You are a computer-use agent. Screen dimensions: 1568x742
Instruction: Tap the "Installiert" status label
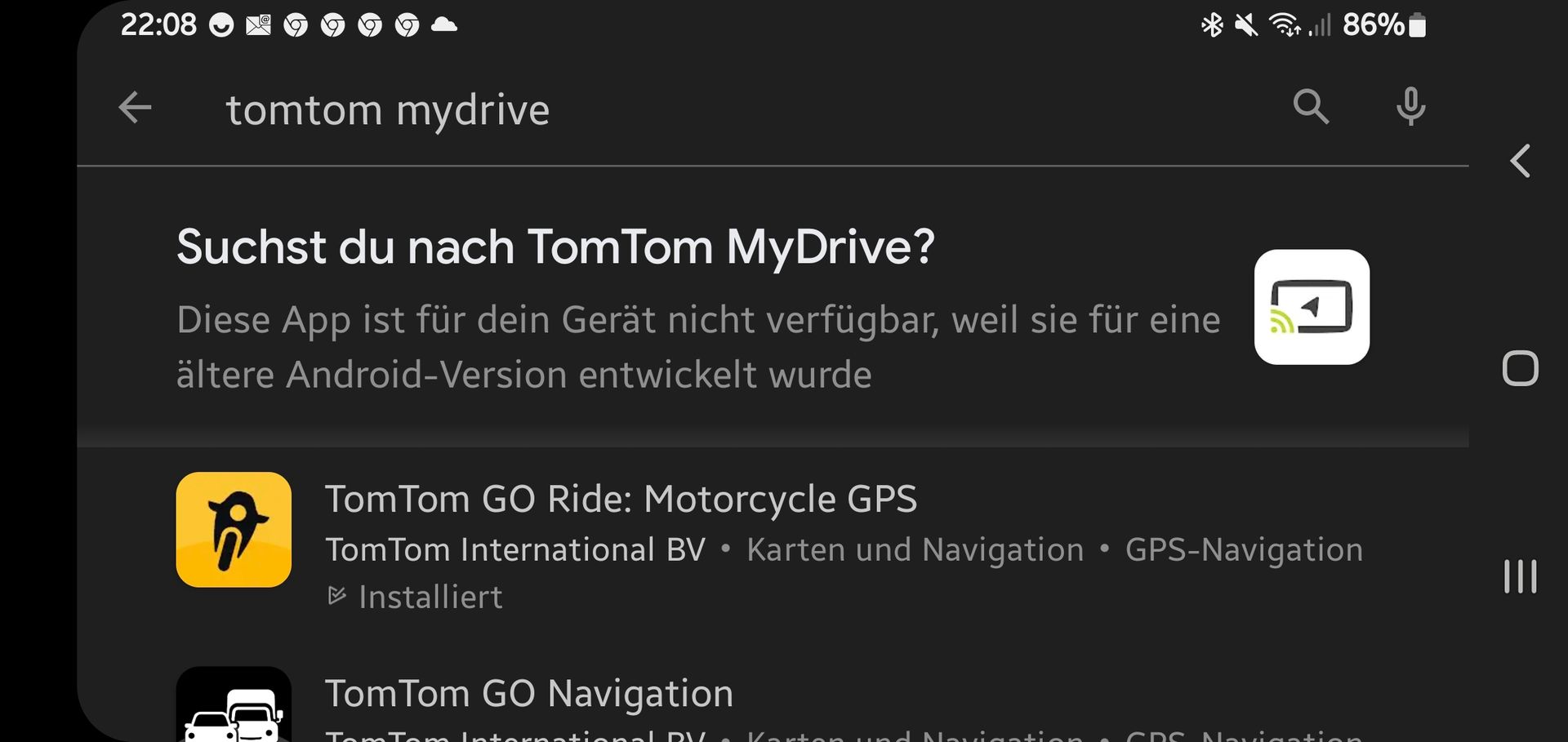pos(430,598)
